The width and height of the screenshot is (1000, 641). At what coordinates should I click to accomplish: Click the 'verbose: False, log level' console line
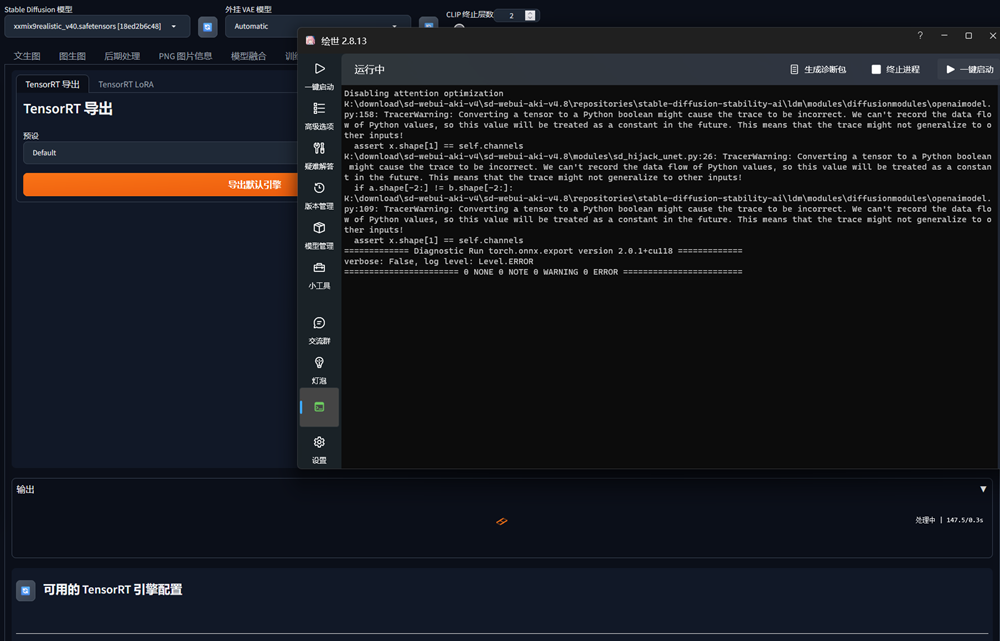pyautogui.click(x=439, y=262)
